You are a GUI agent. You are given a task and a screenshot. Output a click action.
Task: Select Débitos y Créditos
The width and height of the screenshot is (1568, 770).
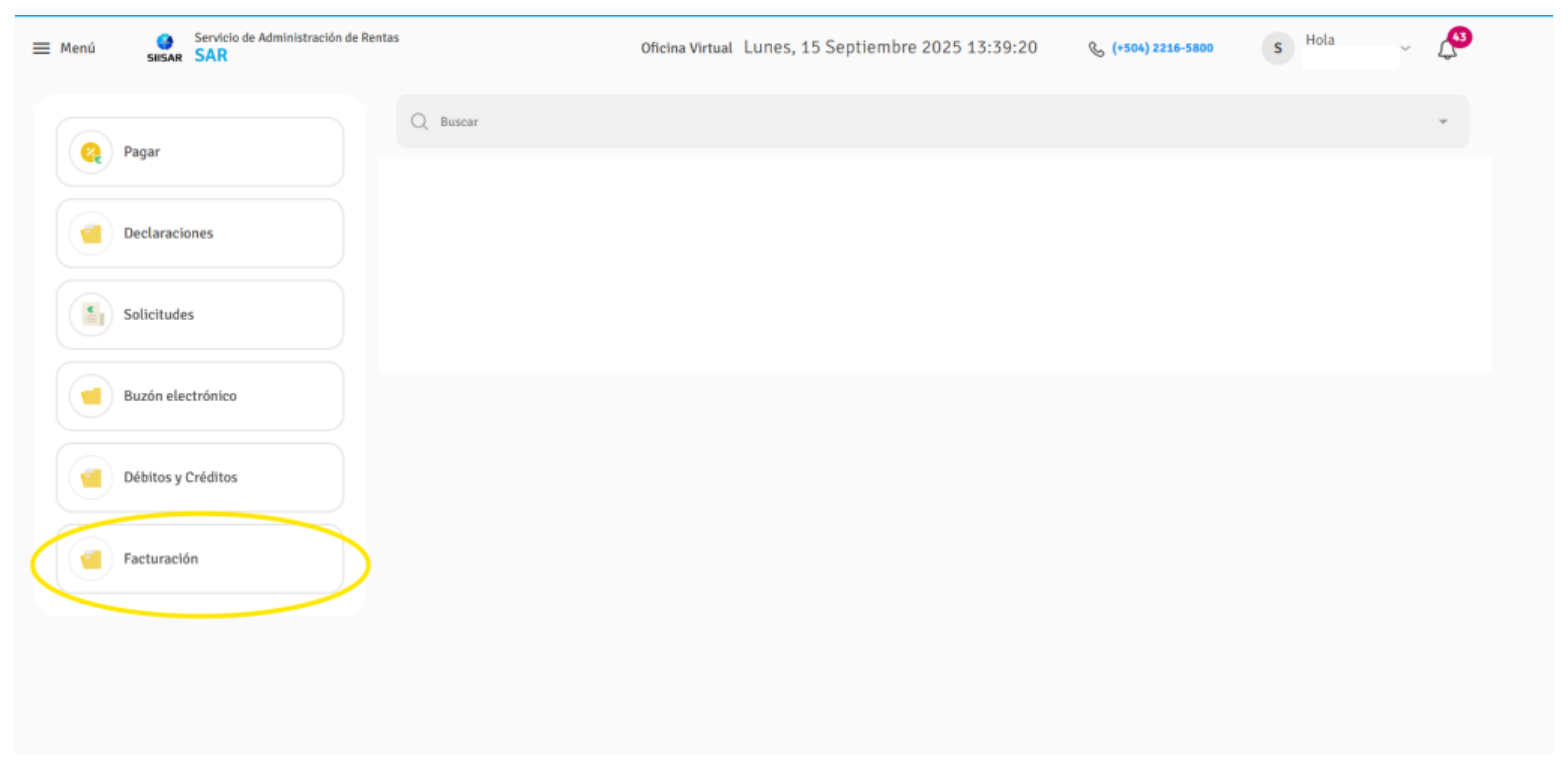[200, 477]
